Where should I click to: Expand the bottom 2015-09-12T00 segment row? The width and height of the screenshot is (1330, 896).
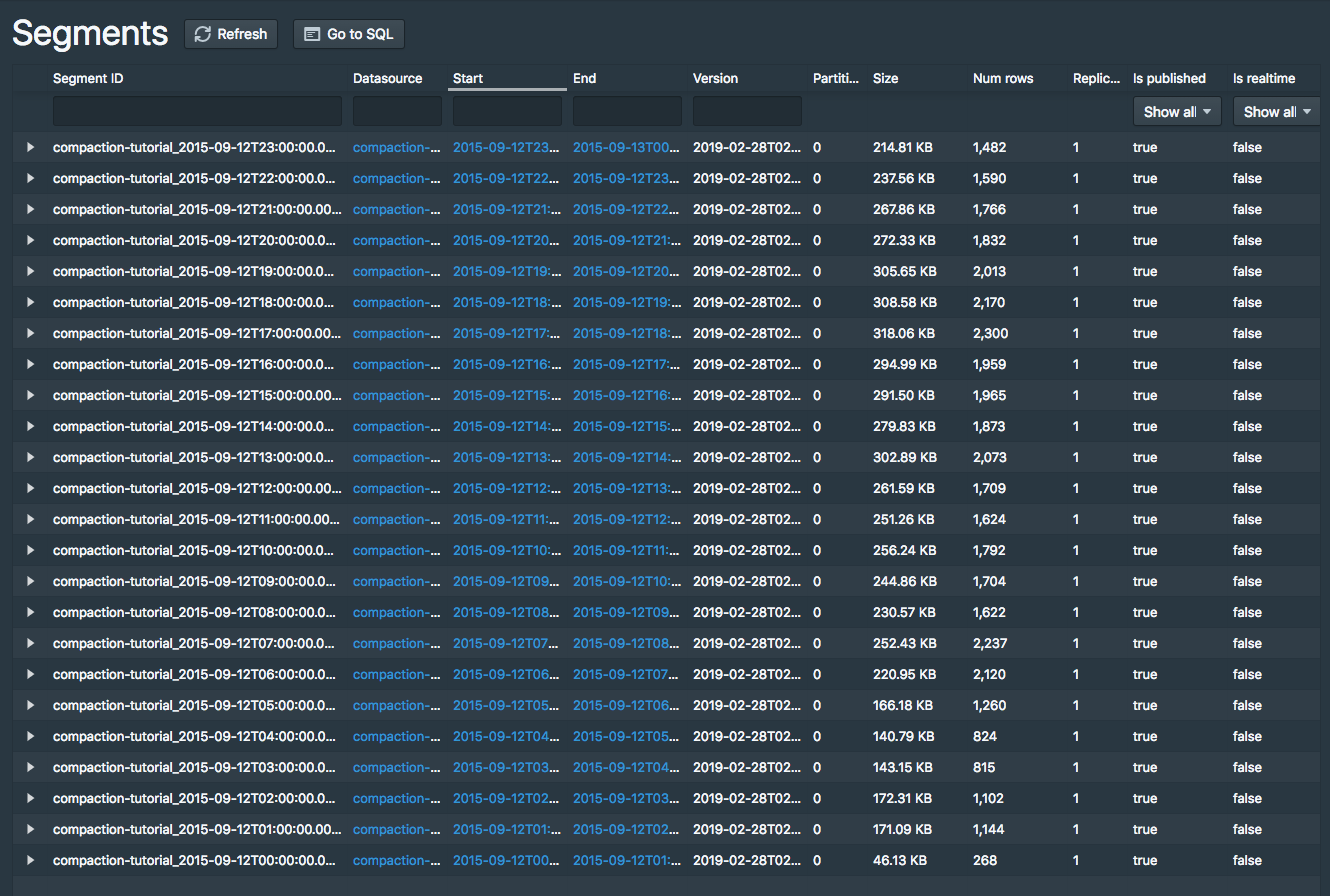29,860
